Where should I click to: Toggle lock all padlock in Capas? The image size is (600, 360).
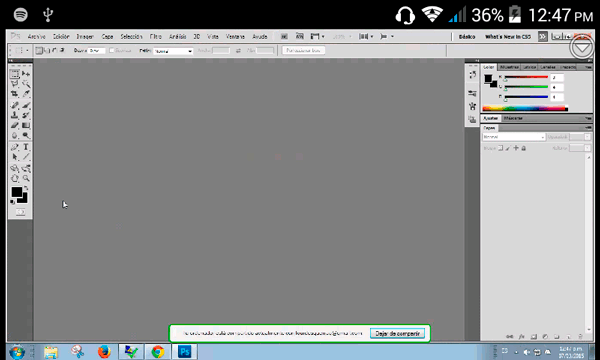523,148
